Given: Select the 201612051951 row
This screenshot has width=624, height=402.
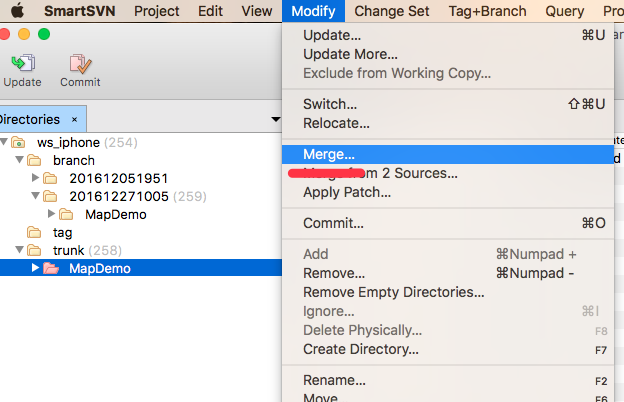Looking at the screenshot, I should [x=141, y=178].
